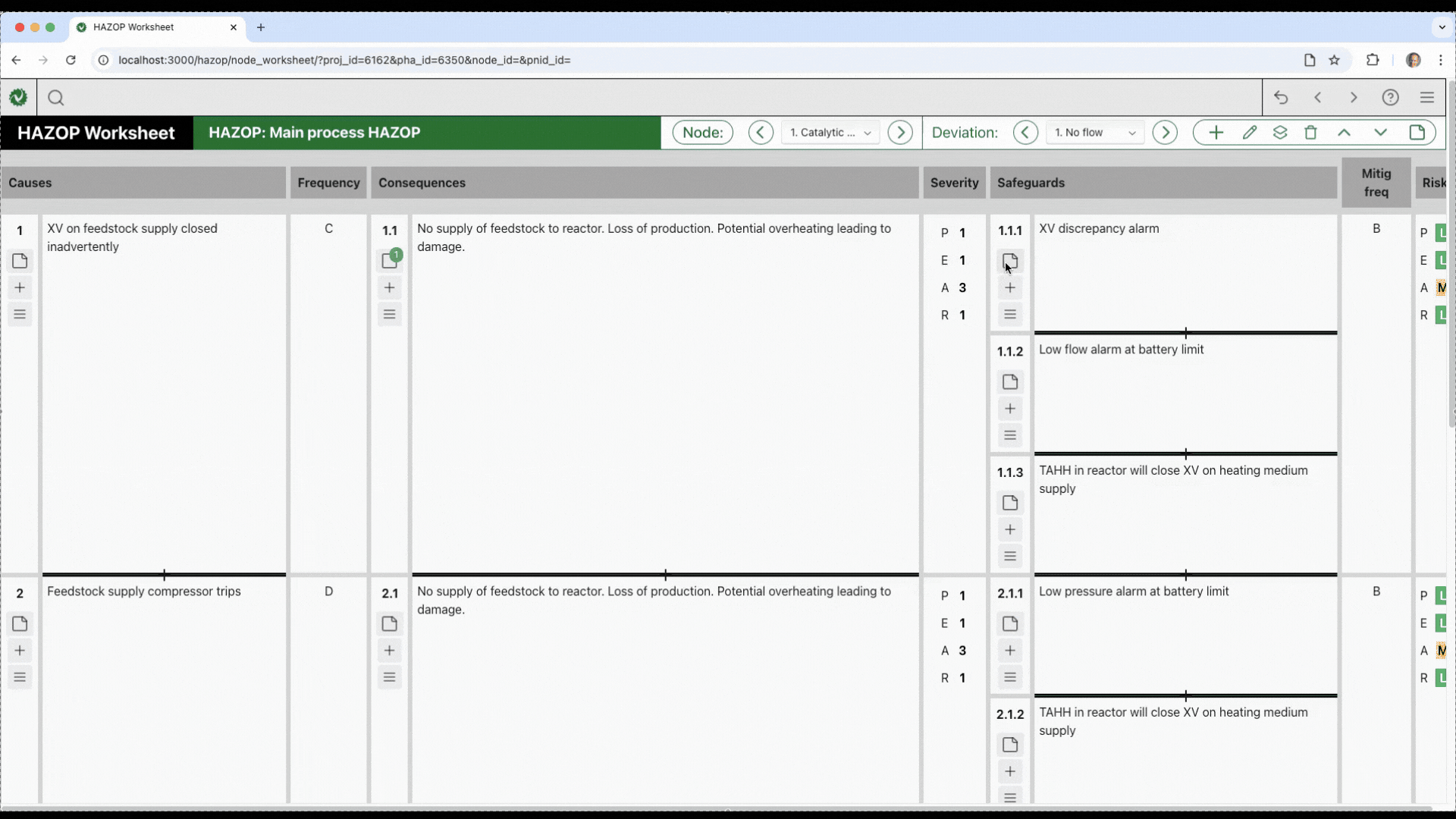Screen dimensions: 1456x819
Task: Click the Node: button
Action: (702, 133)
